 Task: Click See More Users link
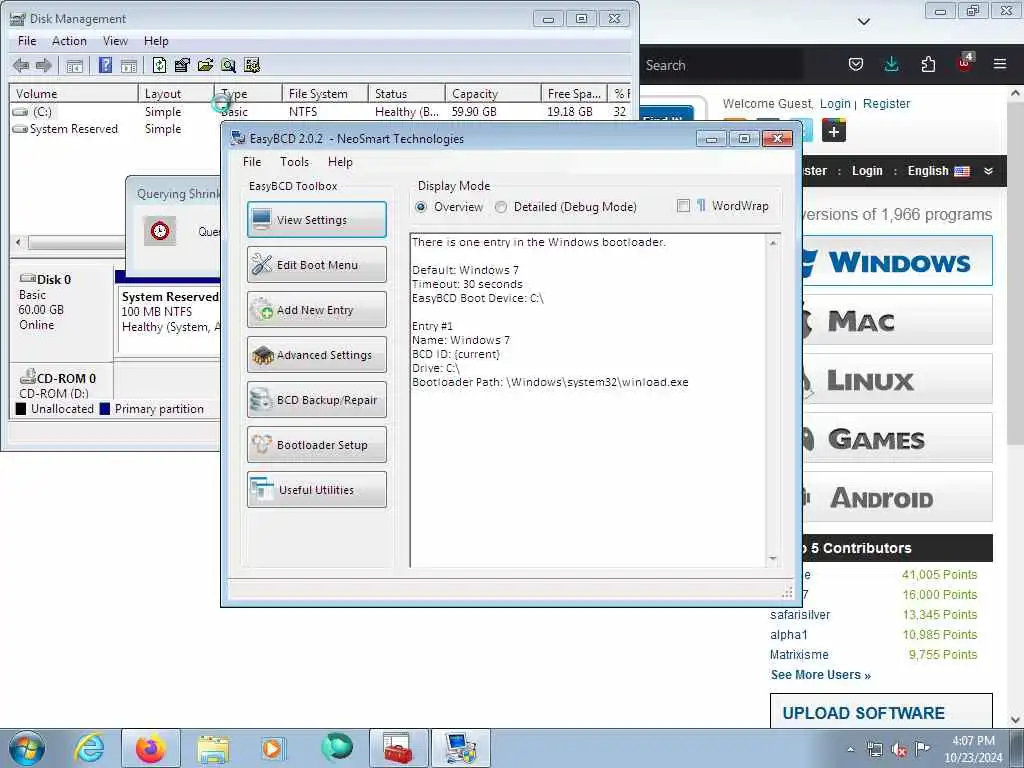pos(820,675)
